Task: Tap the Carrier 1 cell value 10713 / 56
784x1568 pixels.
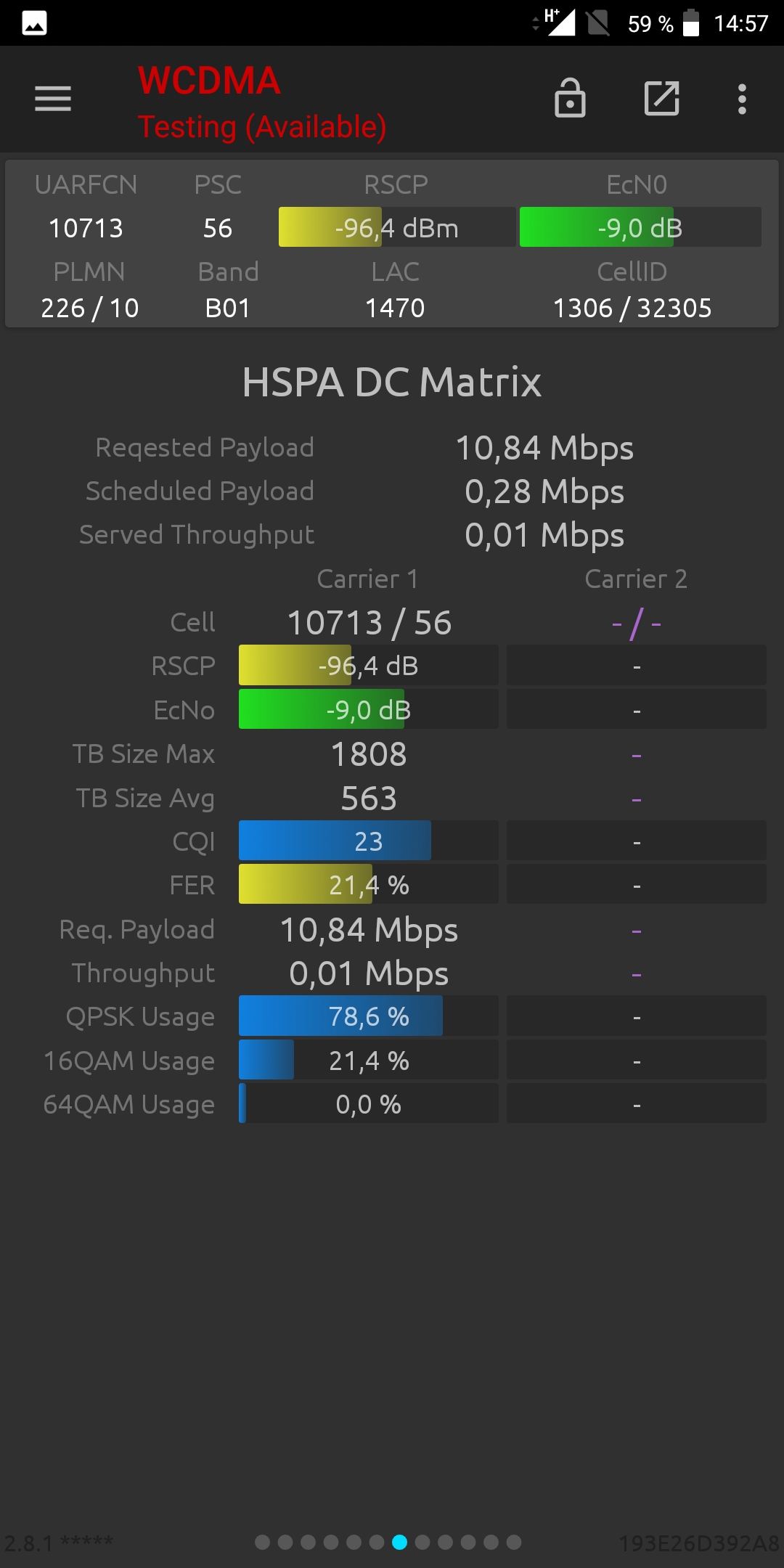Action: 369,623
